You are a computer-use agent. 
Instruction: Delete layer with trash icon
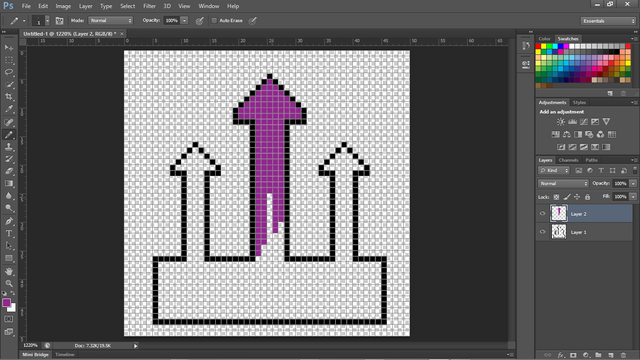tap(623, 355)
